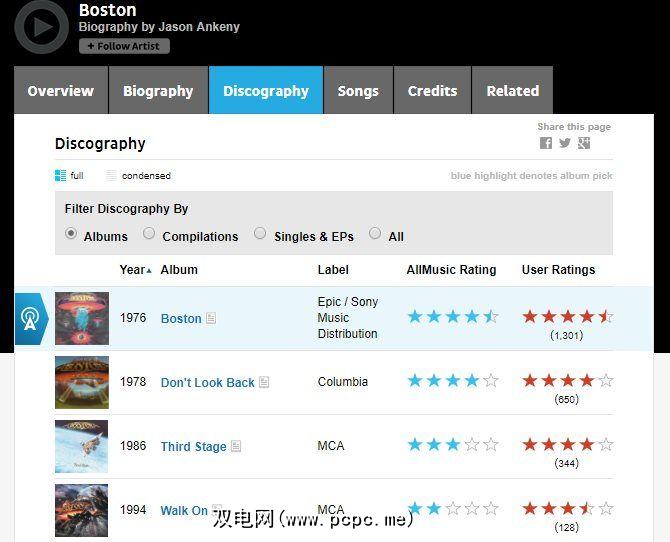Sort by User Ratings column header
Screen dimensions: 670x542
[558, 270]
